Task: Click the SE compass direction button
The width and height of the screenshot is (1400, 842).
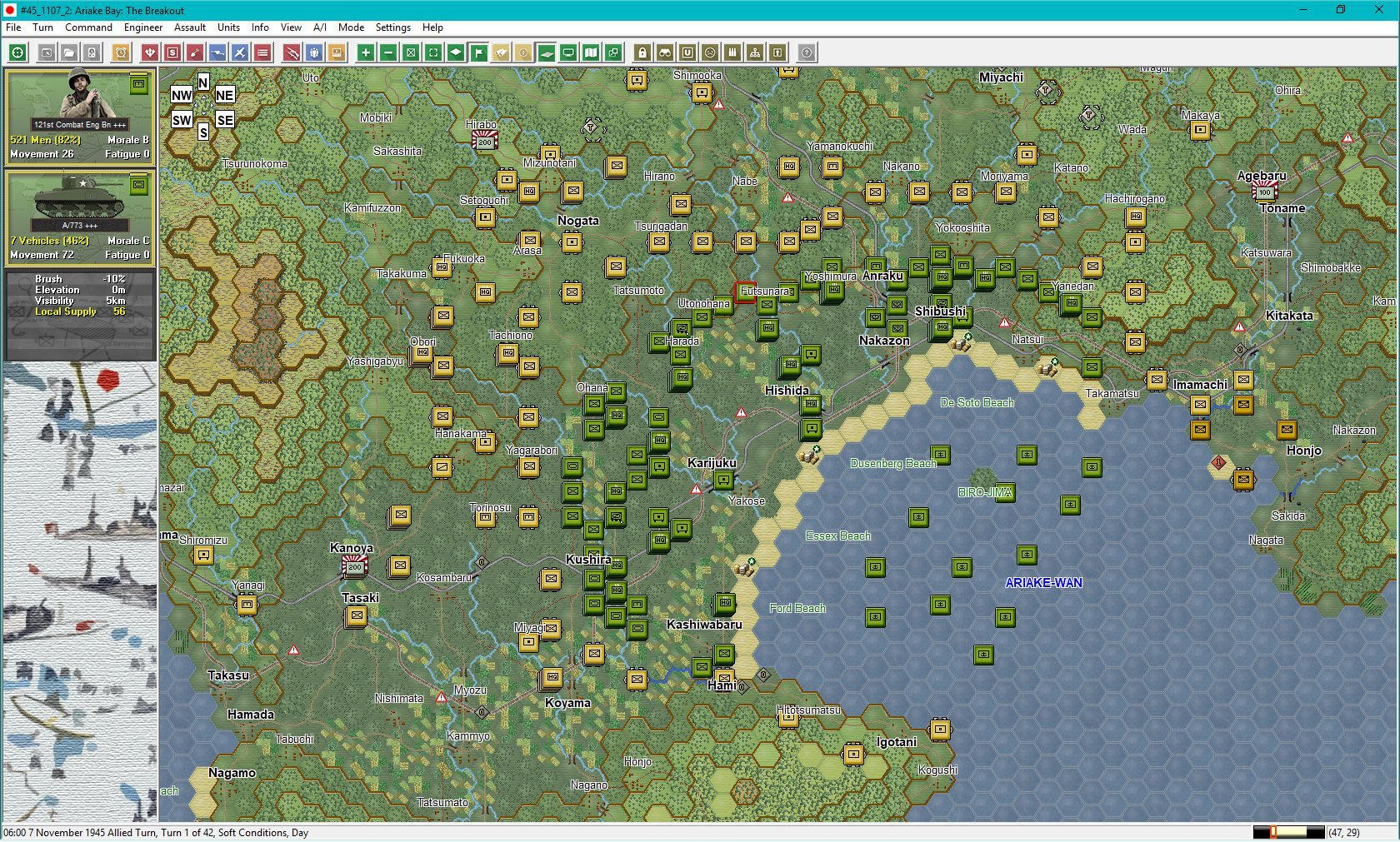Action: [225, 120]
